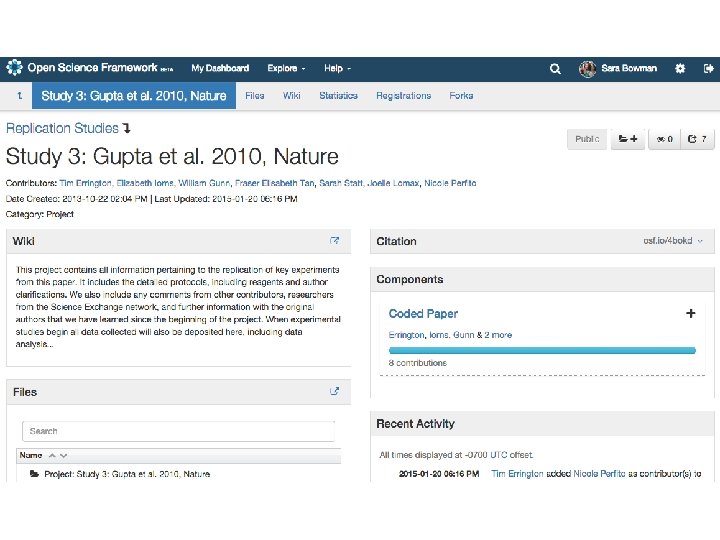The image size is (720, 540).
Task: Switch to the Registrations tab
Action: tap(403, 96)
